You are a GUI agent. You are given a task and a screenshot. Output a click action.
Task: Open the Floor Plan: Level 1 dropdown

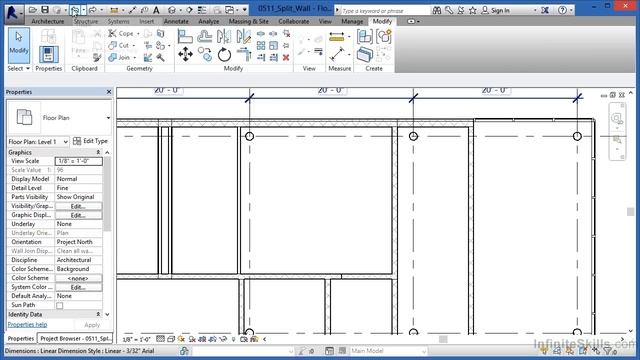[x=38, y=142]
